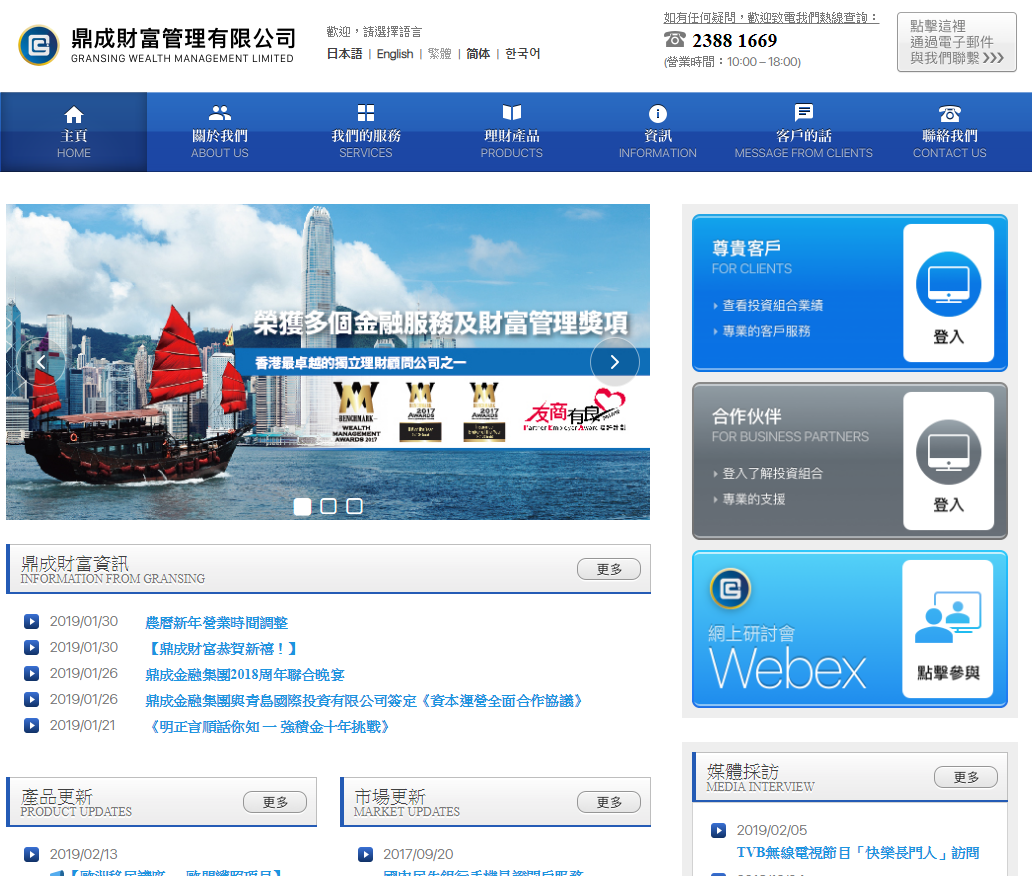Click the blue monitor icon in For Clients

(948, 284)
